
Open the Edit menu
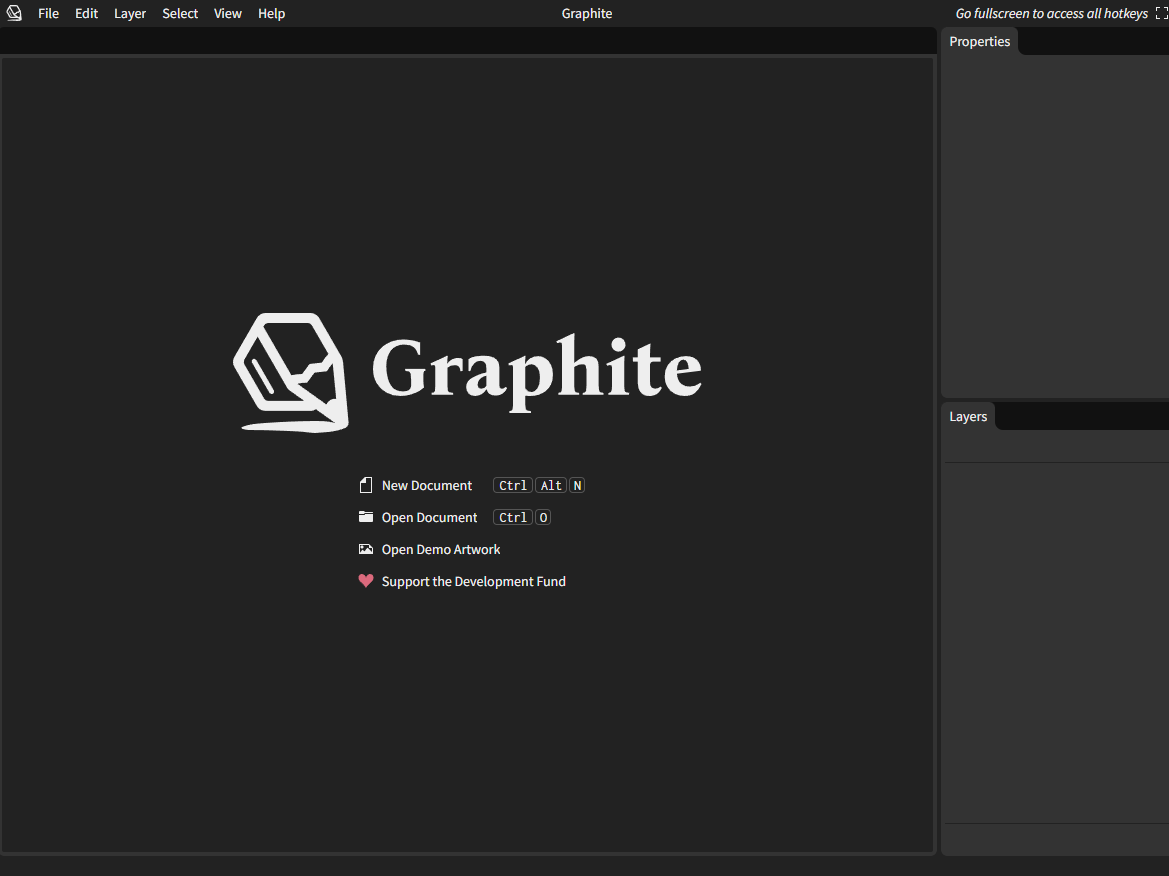[x=86, y=13]
